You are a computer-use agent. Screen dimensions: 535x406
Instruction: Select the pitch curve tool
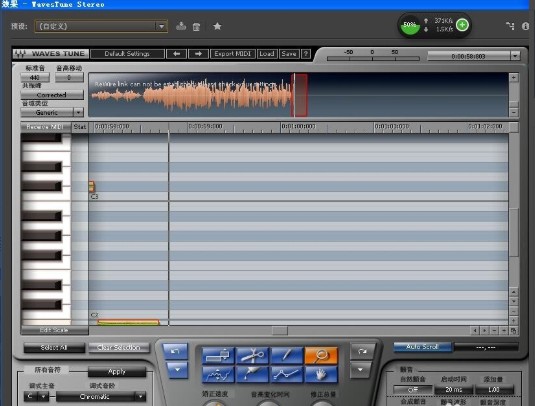(218, 375)
